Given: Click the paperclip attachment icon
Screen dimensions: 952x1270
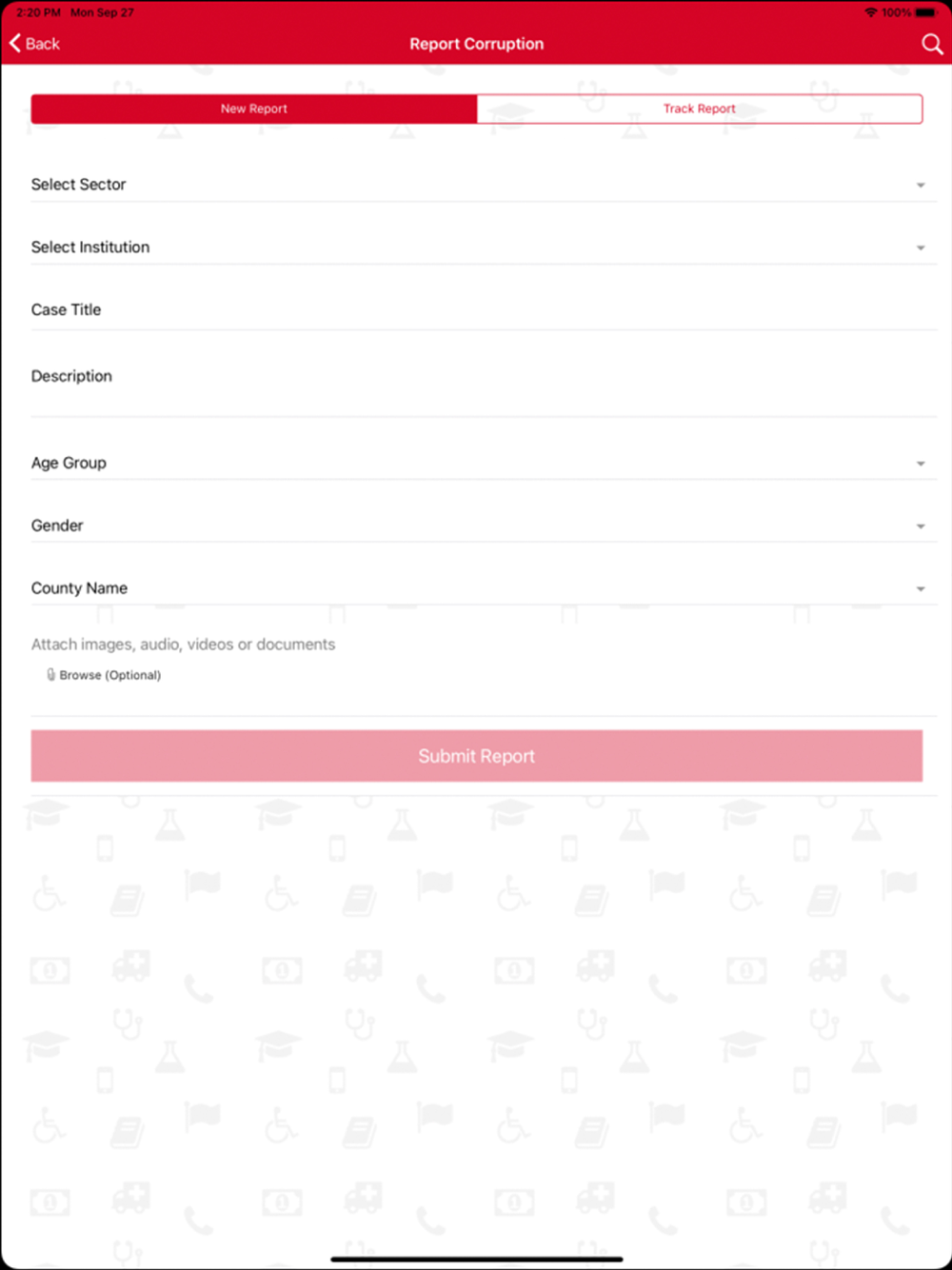Looking at the screenshot, I should [50, 674].
